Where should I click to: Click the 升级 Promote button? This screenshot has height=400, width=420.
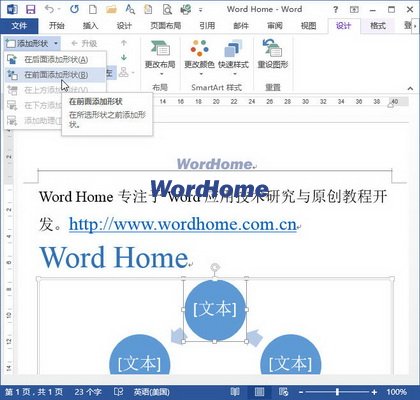click(84, 43)
